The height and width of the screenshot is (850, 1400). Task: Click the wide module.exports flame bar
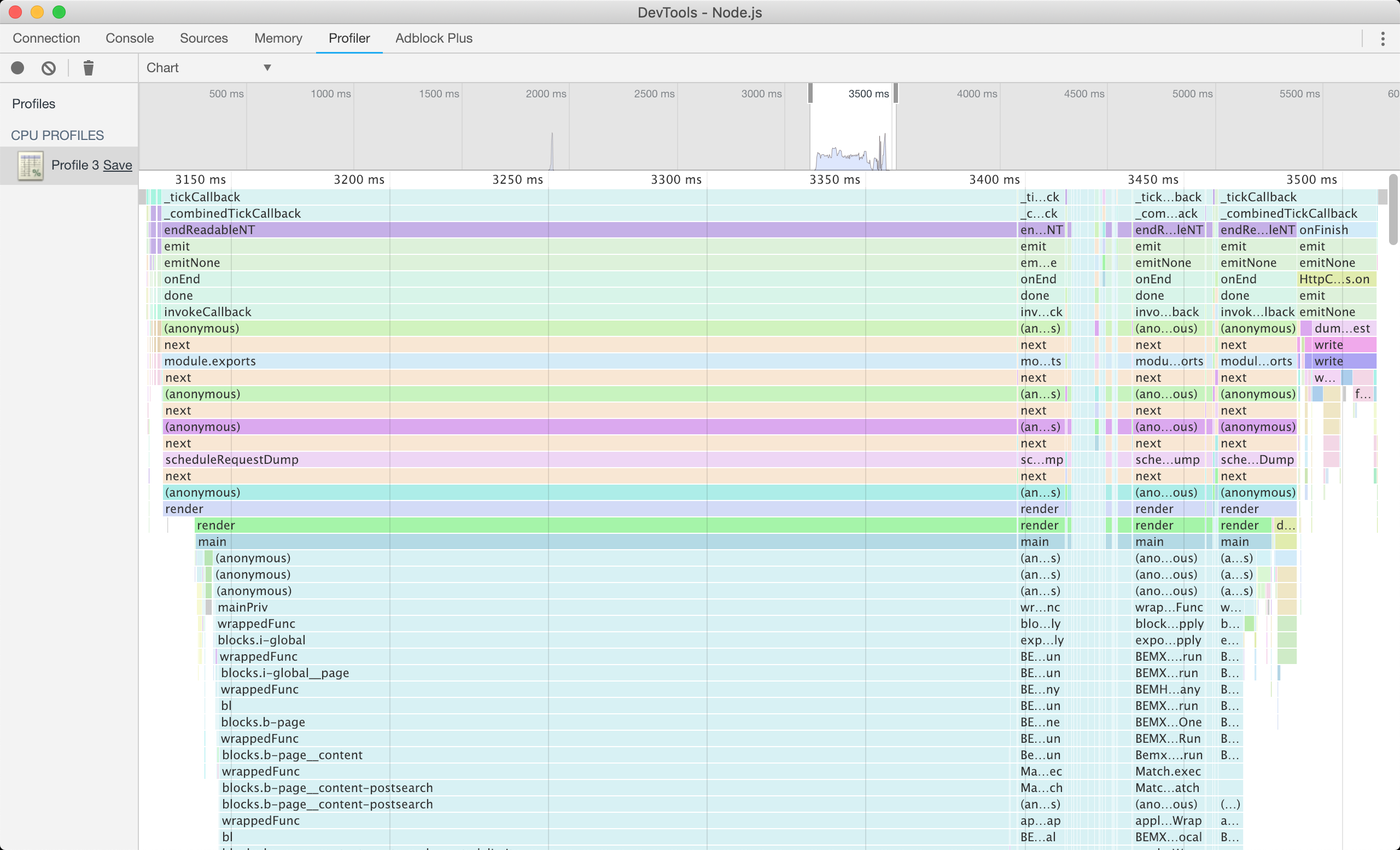click(x=589, y=362)
